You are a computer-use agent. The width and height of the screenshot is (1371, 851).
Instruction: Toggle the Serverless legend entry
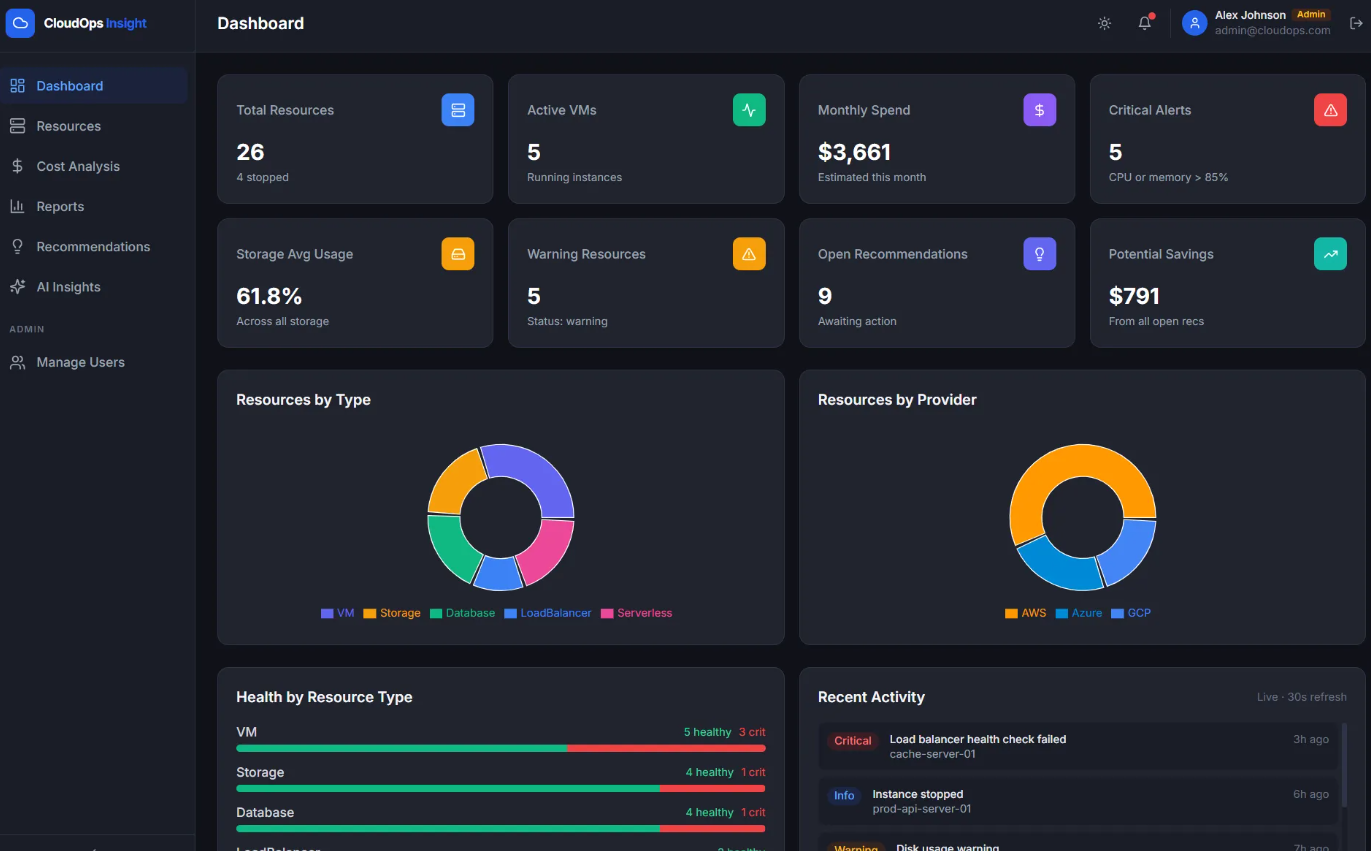636,613
